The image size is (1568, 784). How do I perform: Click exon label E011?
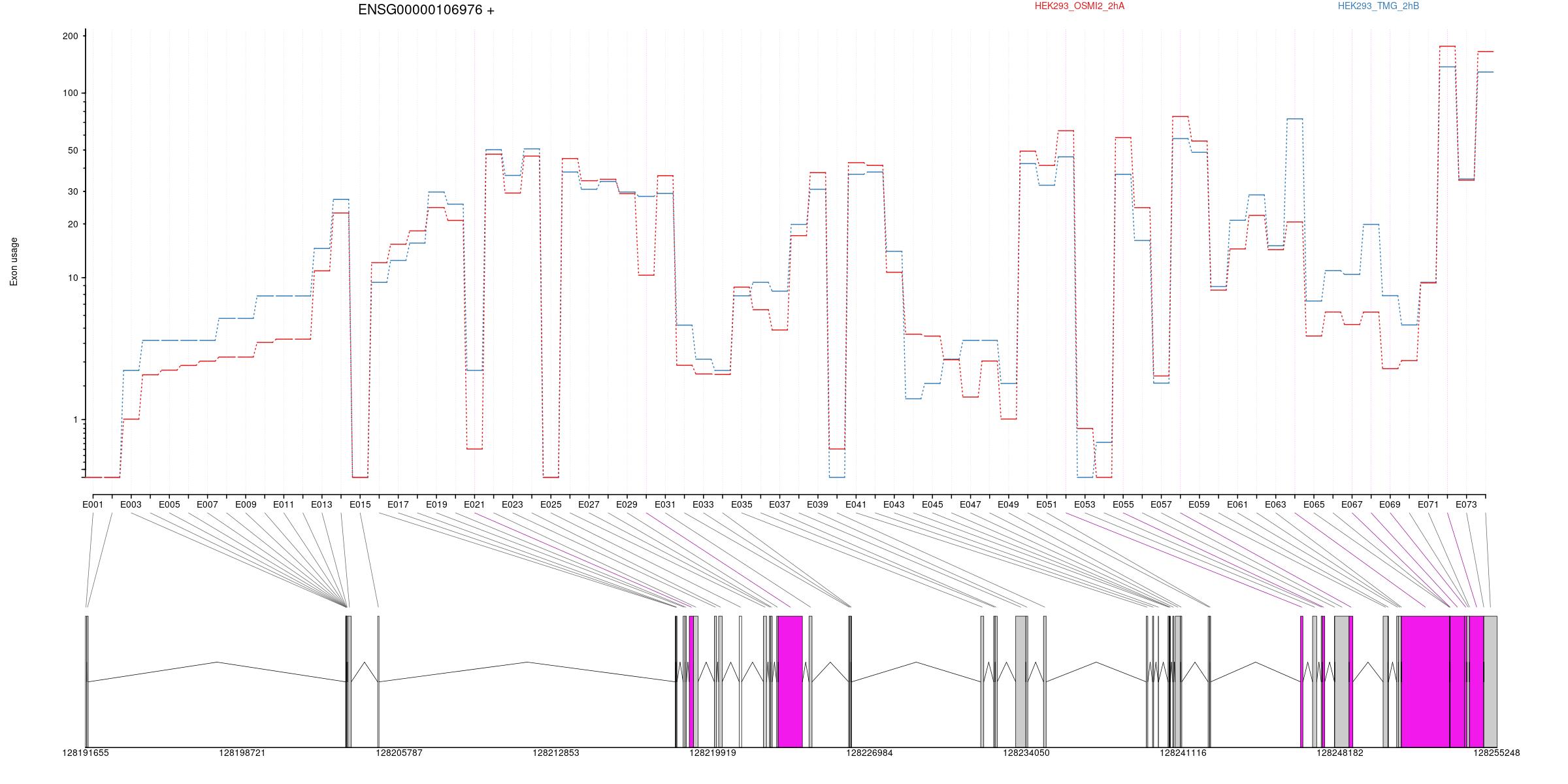284,504
